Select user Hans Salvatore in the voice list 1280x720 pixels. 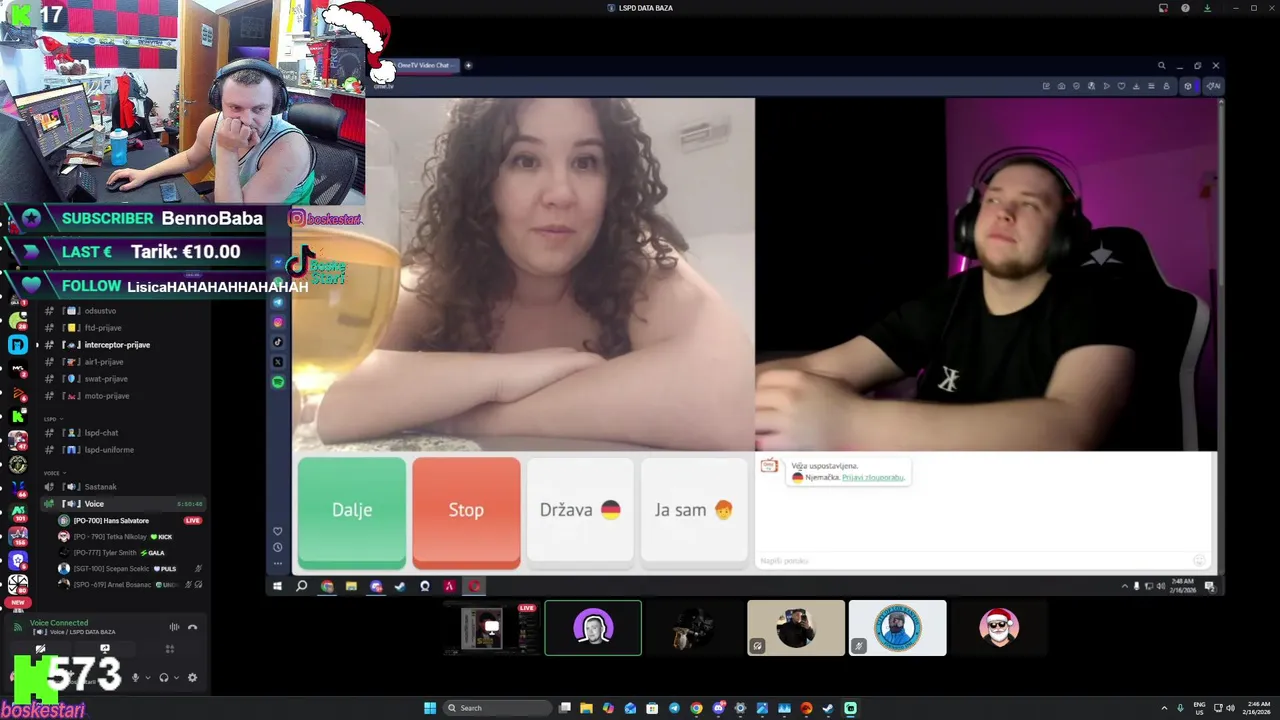click(x=111, y=521)
